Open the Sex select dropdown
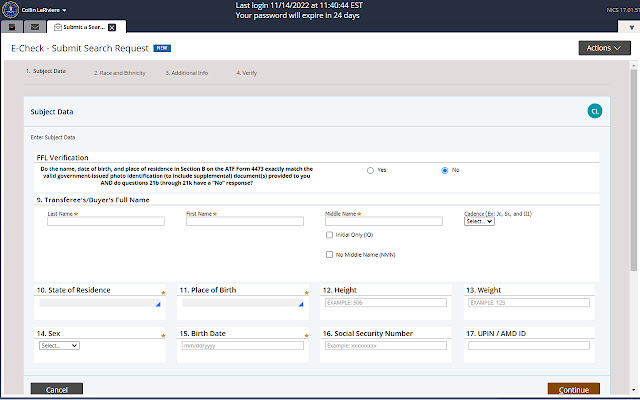The height and width of the screenshot is (400, 640). click(58, 345)
